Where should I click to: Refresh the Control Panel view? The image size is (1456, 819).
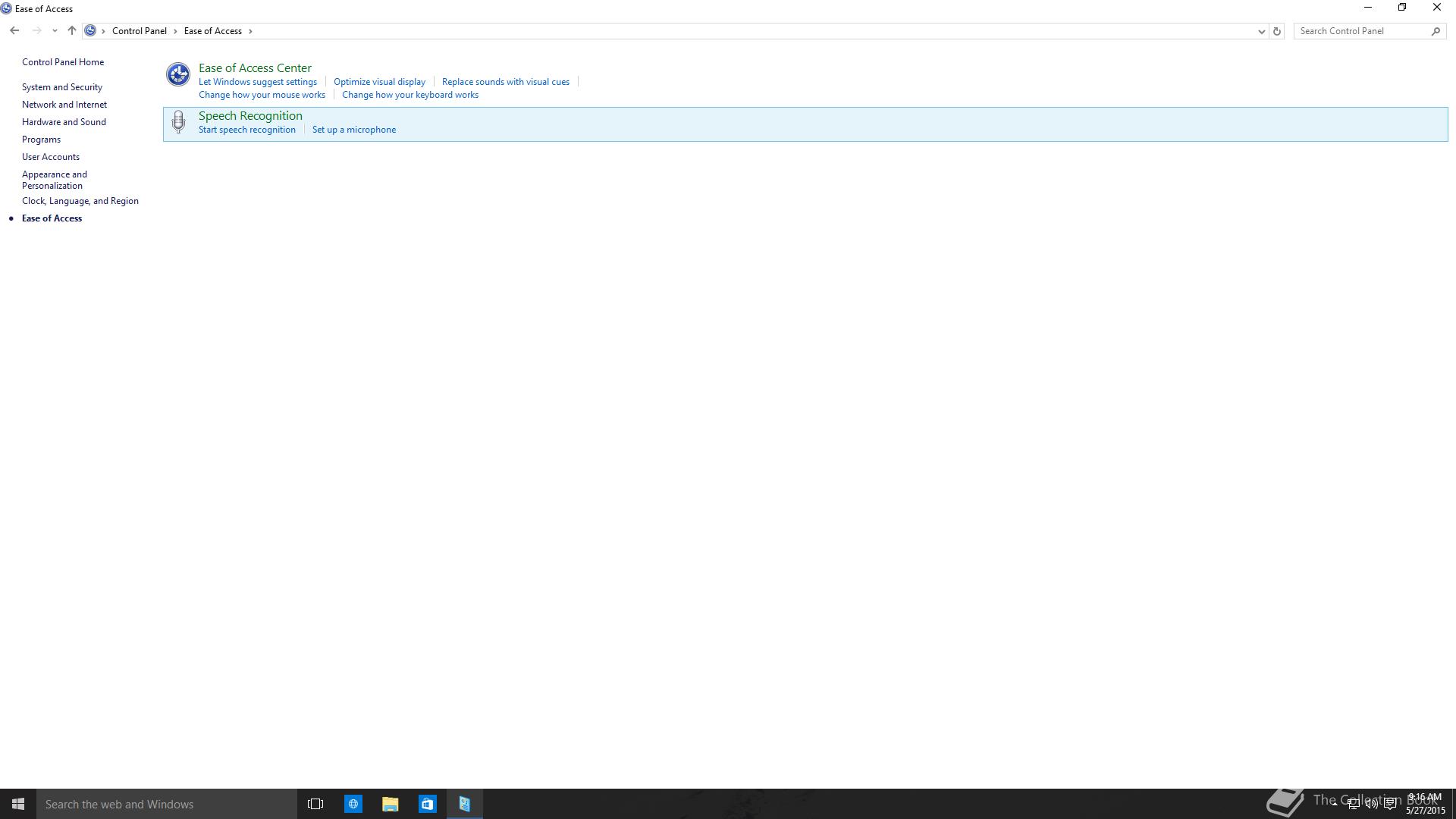[x=1277, y=31]
